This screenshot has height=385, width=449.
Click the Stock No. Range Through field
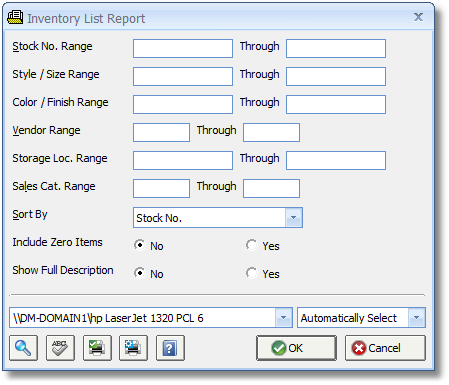pos(336,49)
